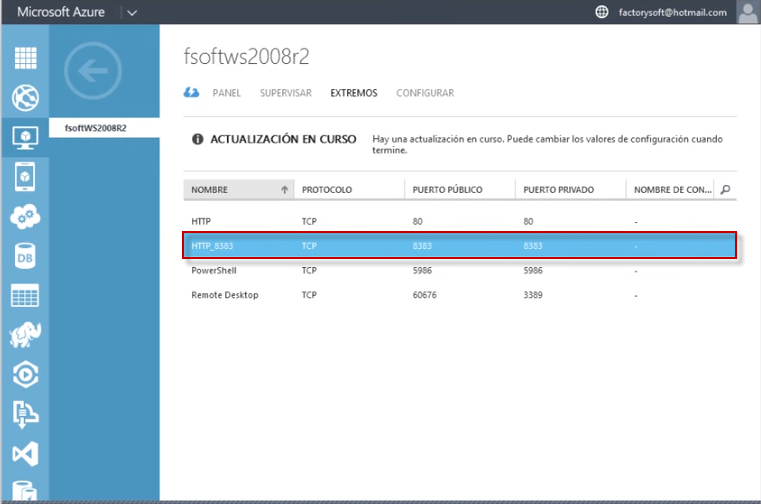Open Web Sites in the sidebar
761x504 pixels.
(x=24, y=98)
